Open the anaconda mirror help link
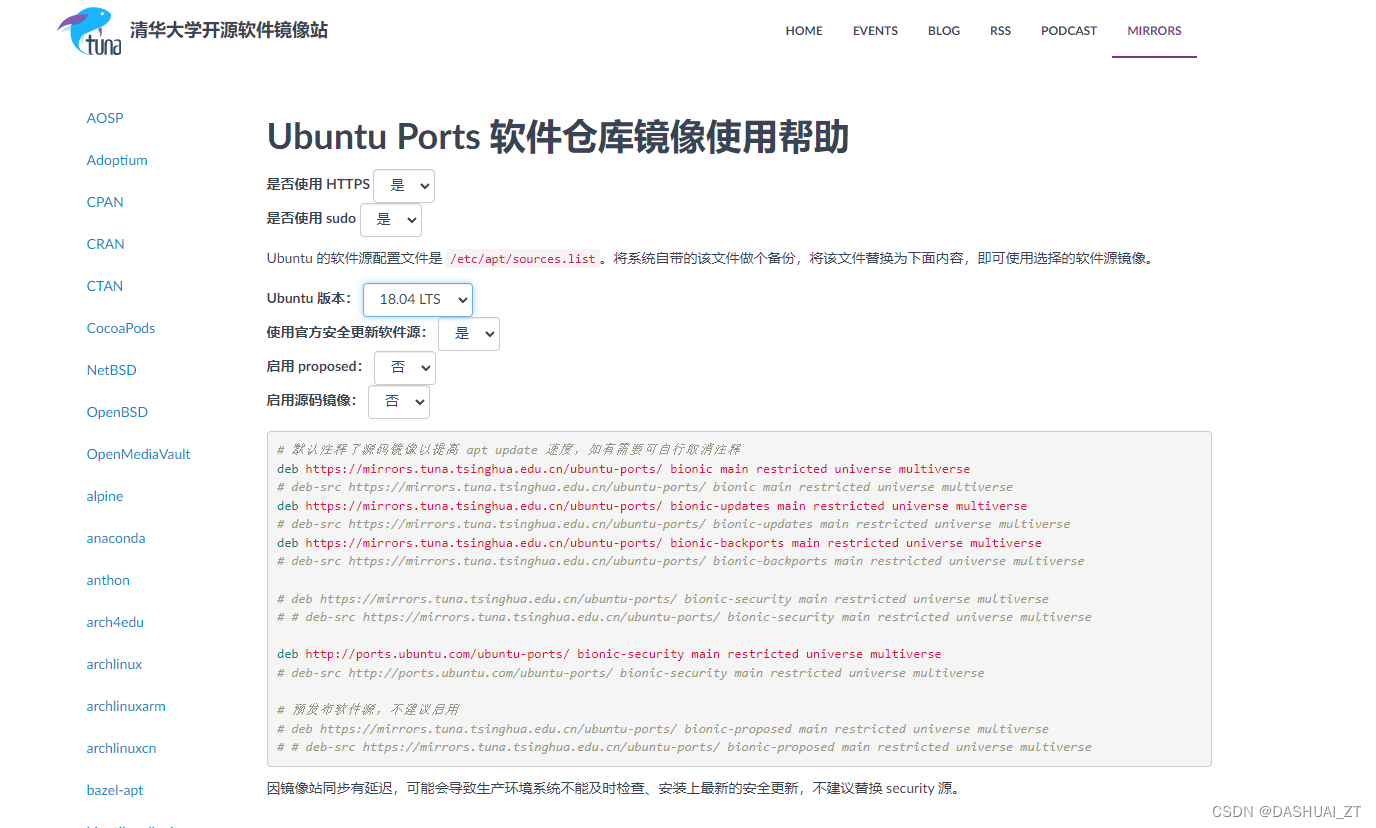The image size is (1376, 828). (116, 538)
